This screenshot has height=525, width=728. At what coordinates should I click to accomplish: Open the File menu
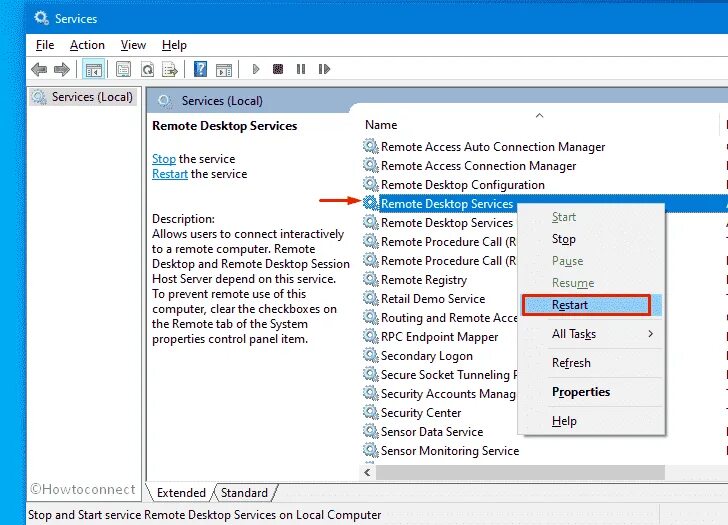click(45, 45)
